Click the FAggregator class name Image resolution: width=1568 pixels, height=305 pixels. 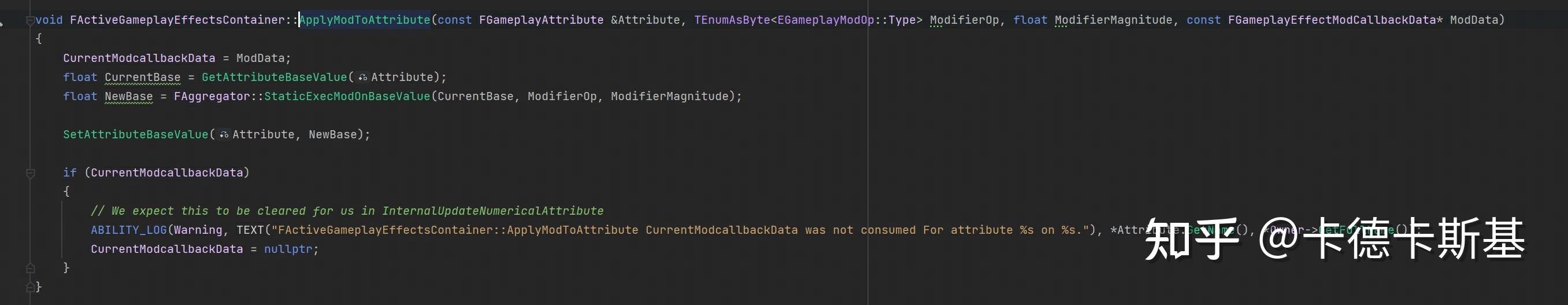click(212, 97)
